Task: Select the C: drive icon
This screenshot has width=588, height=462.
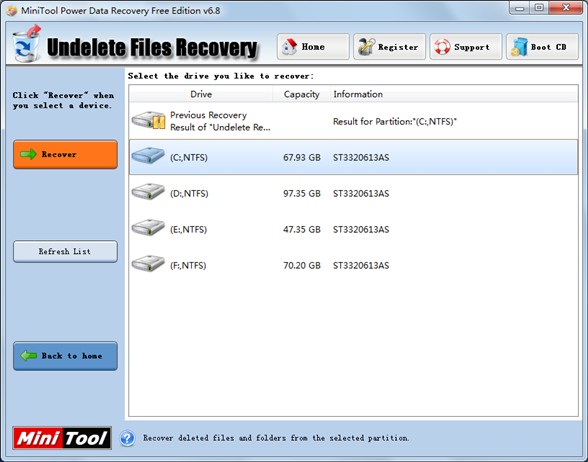Action: (x=148, y=155)
